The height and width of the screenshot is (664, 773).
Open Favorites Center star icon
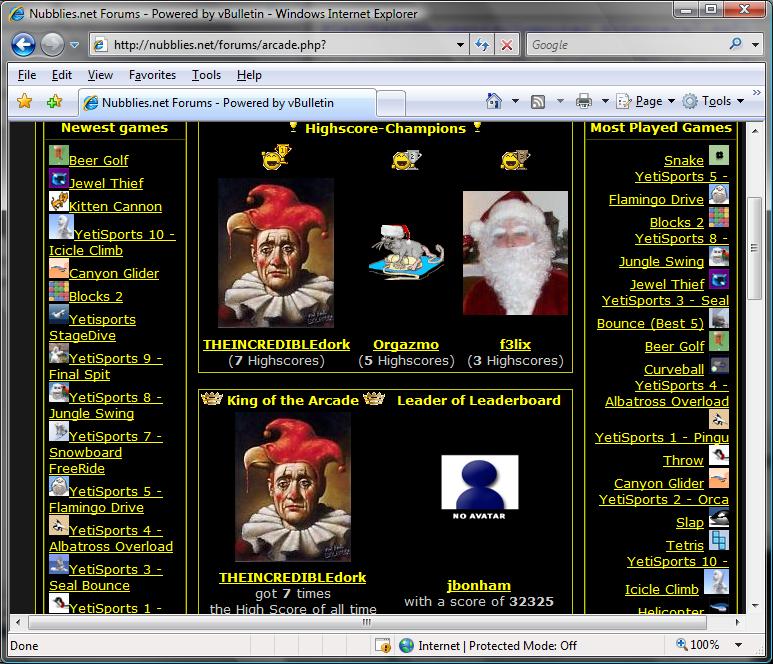tap(25, 101)
